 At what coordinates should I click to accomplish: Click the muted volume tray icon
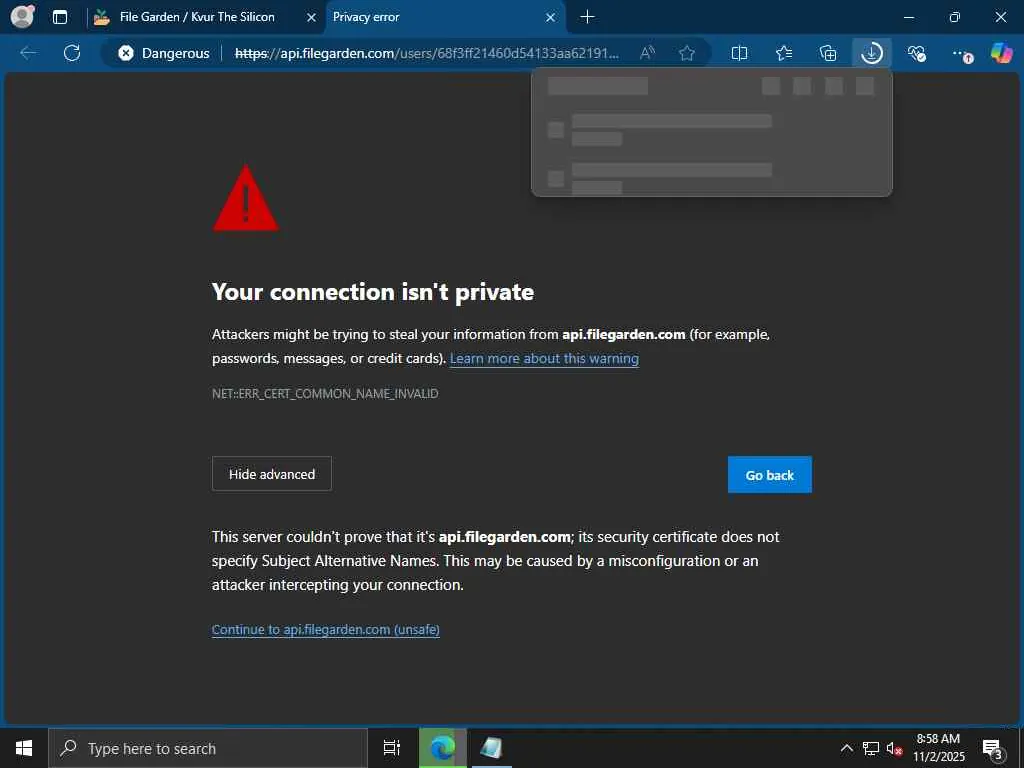pos(894,748)
